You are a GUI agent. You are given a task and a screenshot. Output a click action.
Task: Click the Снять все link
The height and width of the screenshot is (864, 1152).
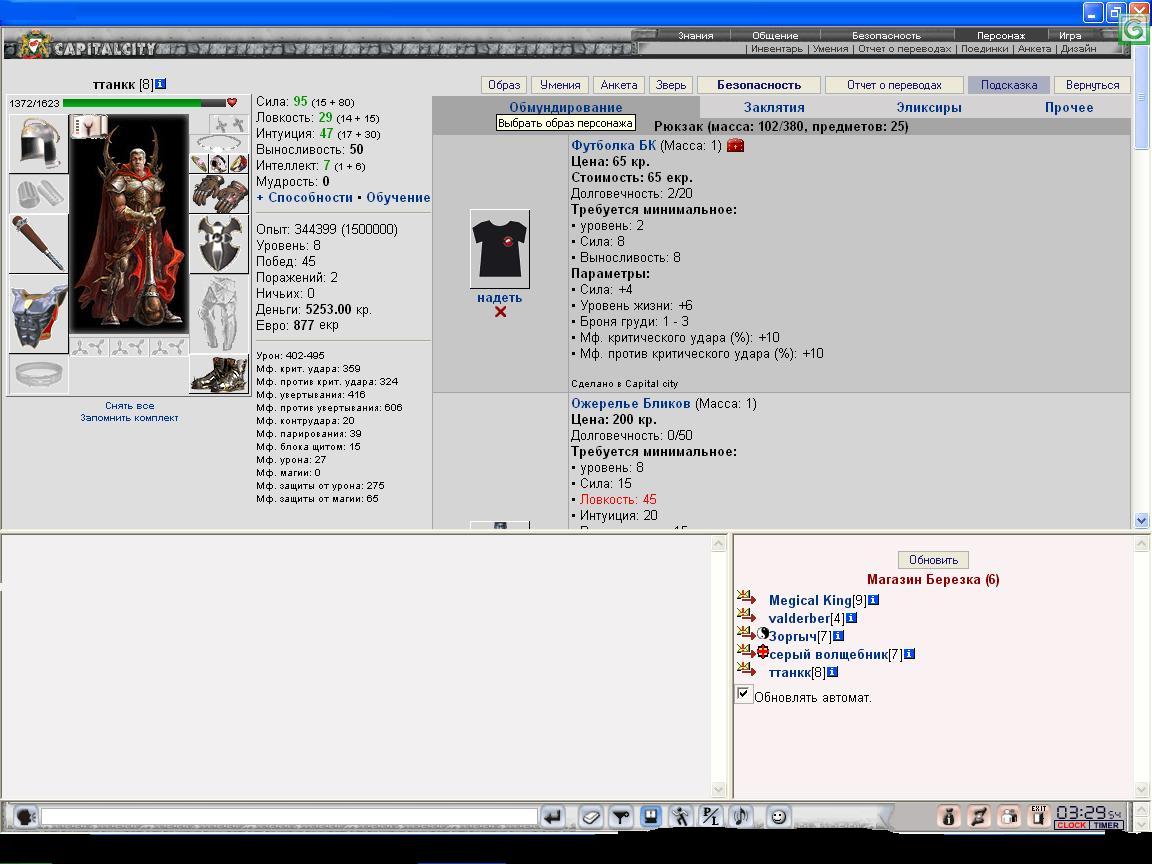click(x=129, y=406)
